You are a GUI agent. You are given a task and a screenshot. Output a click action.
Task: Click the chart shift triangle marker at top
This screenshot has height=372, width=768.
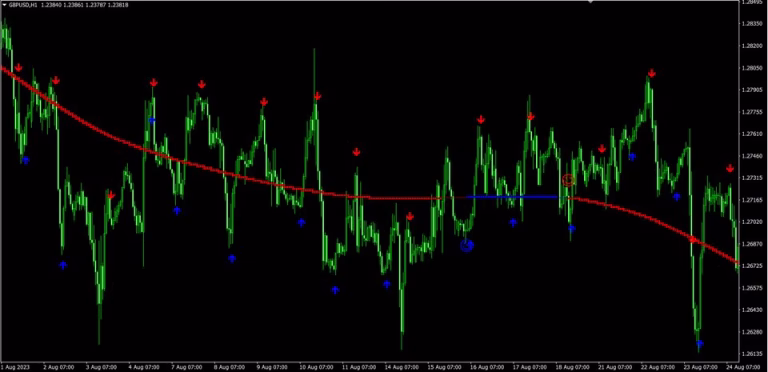pos(591,2)
